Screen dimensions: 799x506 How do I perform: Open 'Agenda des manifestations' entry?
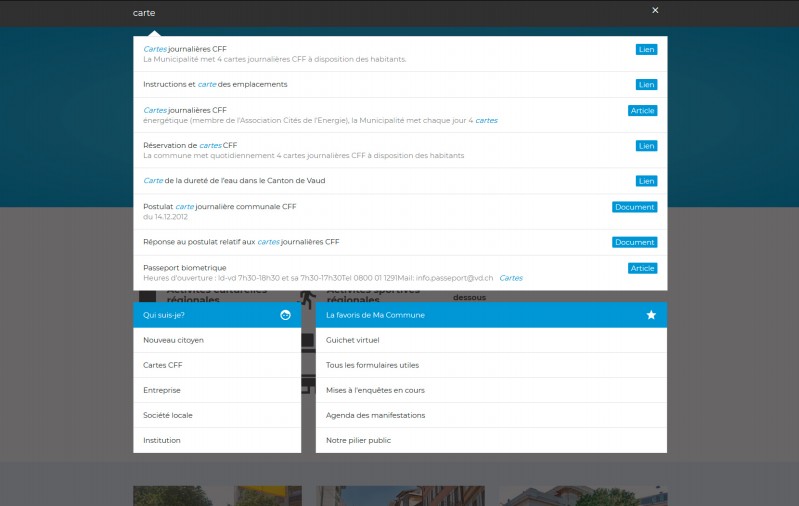(x=375, y=415)
